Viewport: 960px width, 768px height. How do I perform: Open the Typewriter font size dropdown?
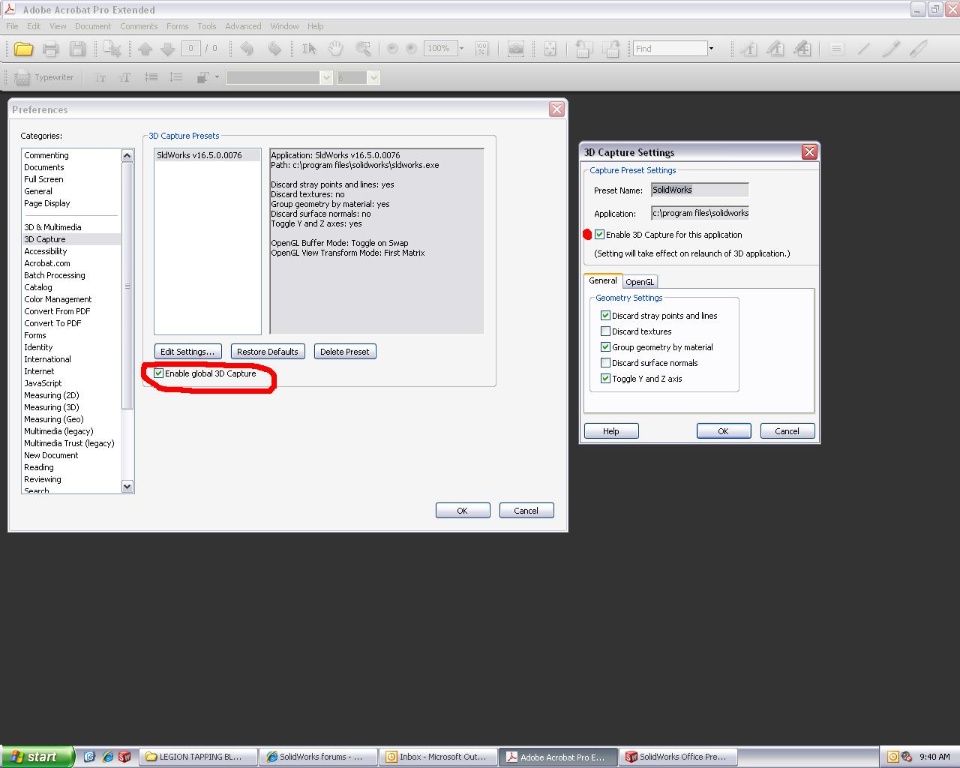click(373, 78)
